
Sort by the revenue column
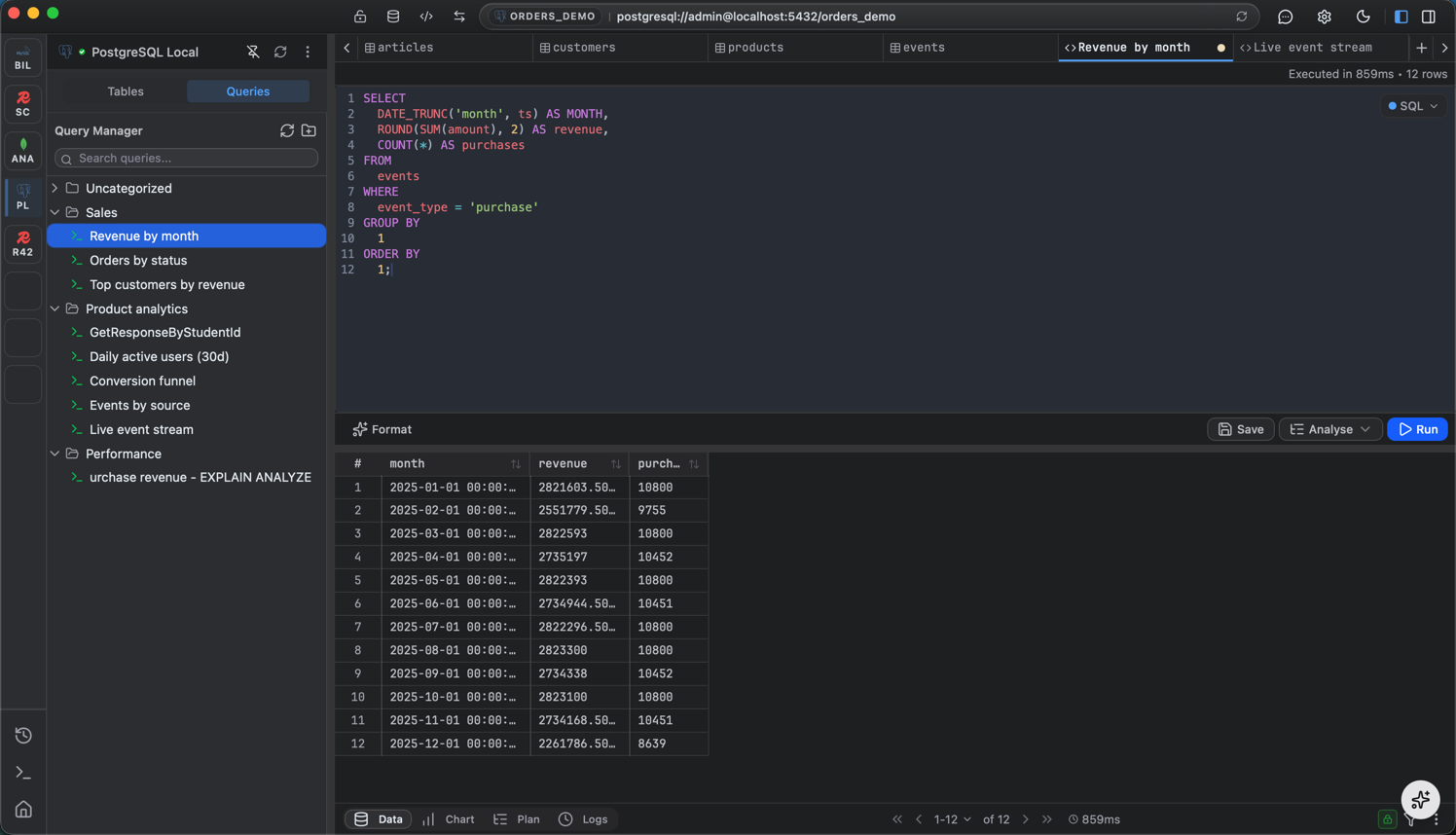pos(616,464)
